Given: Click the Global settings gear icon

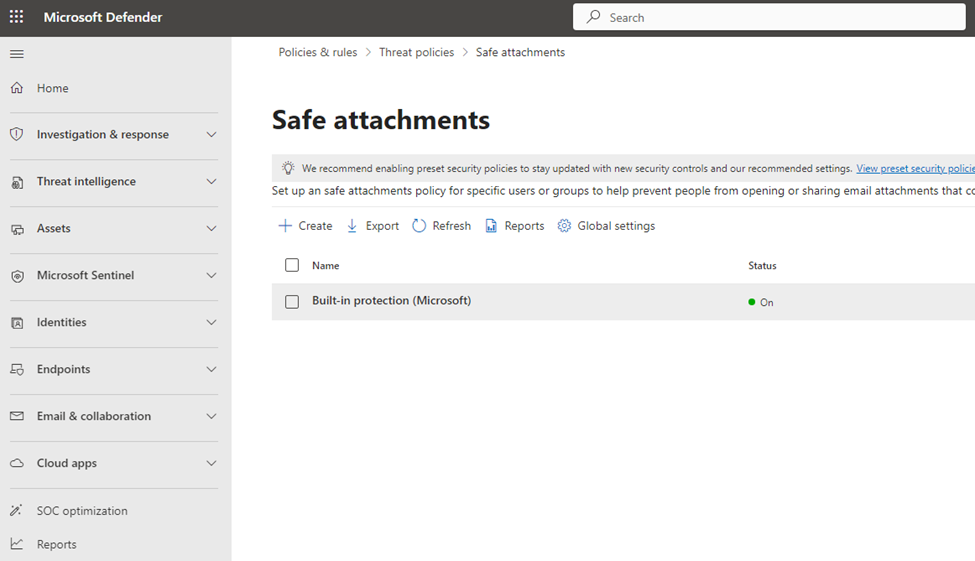Looking at the screenshot, I should pyautogui.click(x=564, y=225).
